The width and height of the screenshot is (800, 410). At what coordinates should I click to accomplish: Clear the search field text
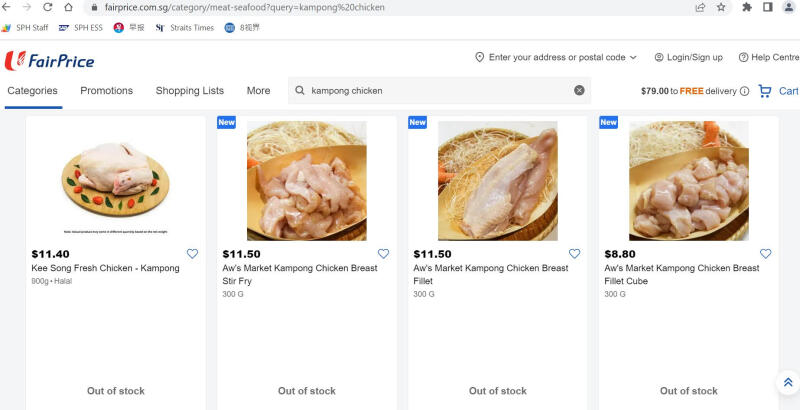(x=579, y=91)
